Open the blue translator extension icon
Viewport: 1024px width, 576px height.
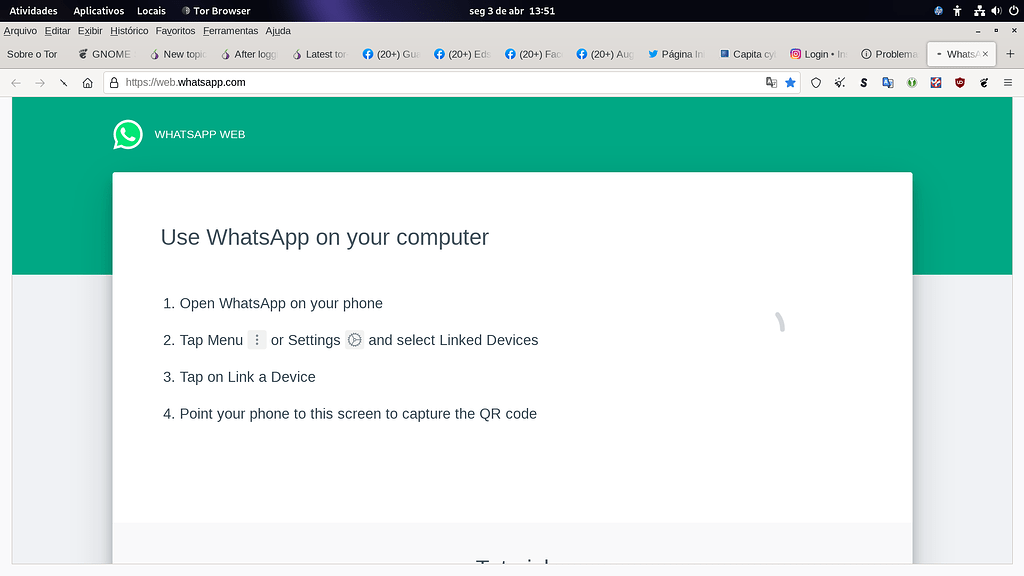[888, 83]
